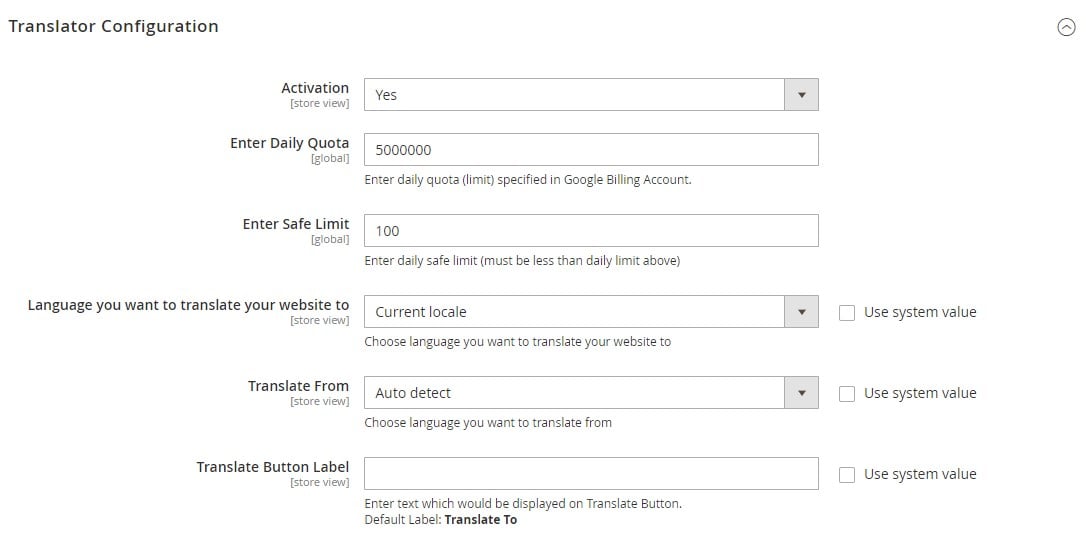Viewport: 1088px width, 538px height.
Task: Click the Translate Button Label caption
Action: click(273, 466)
